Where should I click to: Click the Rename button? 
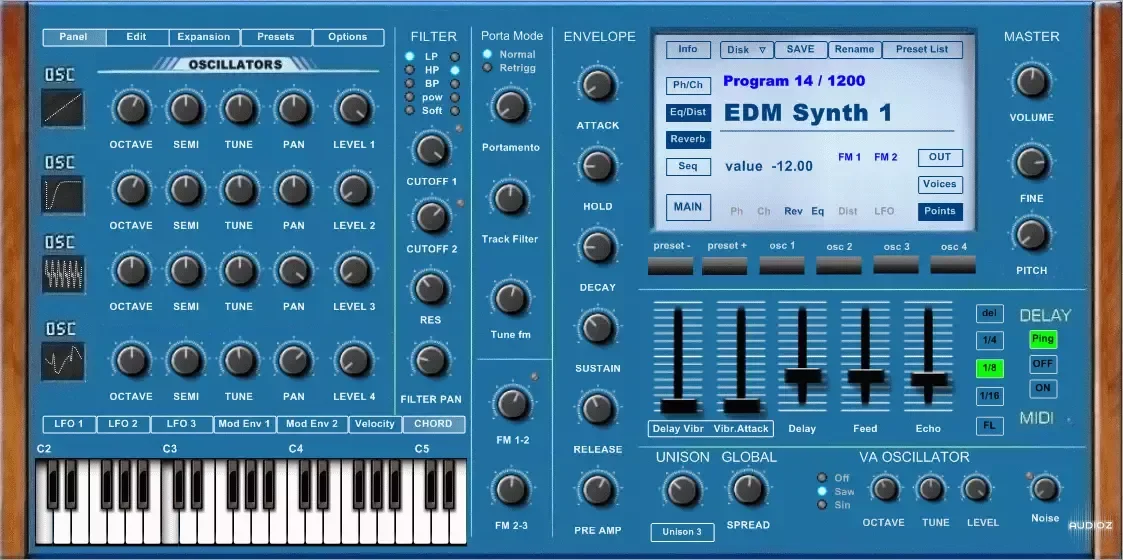click(x=854, y=49)
